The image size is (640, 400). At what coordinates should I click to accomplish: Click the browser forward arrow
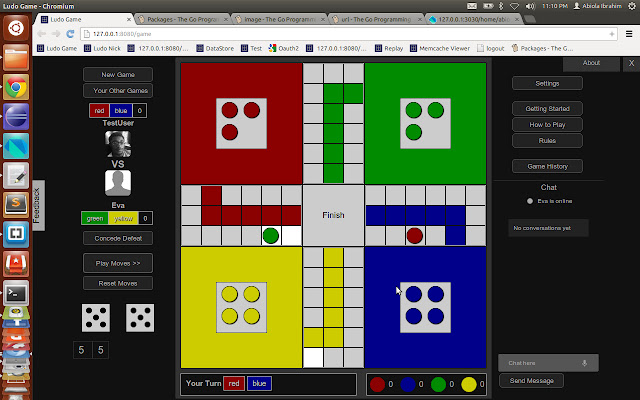tap(56, 34)
